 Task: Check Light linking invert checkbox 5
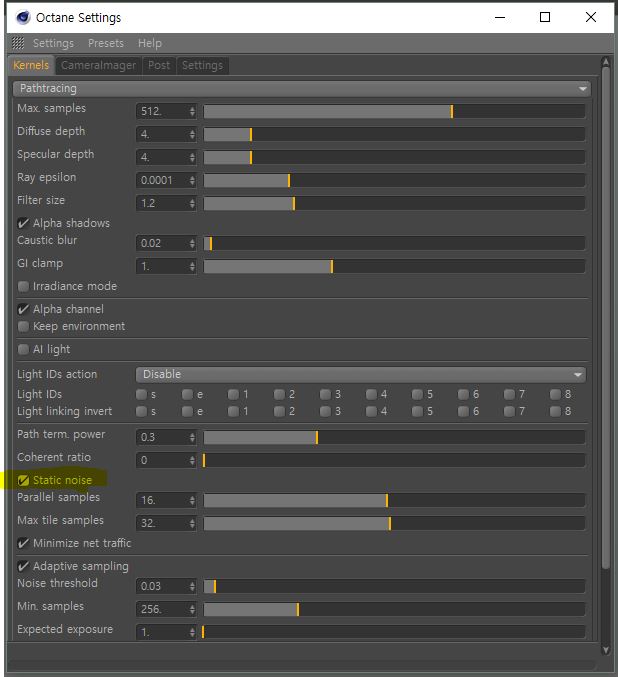(x=417, y=411)
